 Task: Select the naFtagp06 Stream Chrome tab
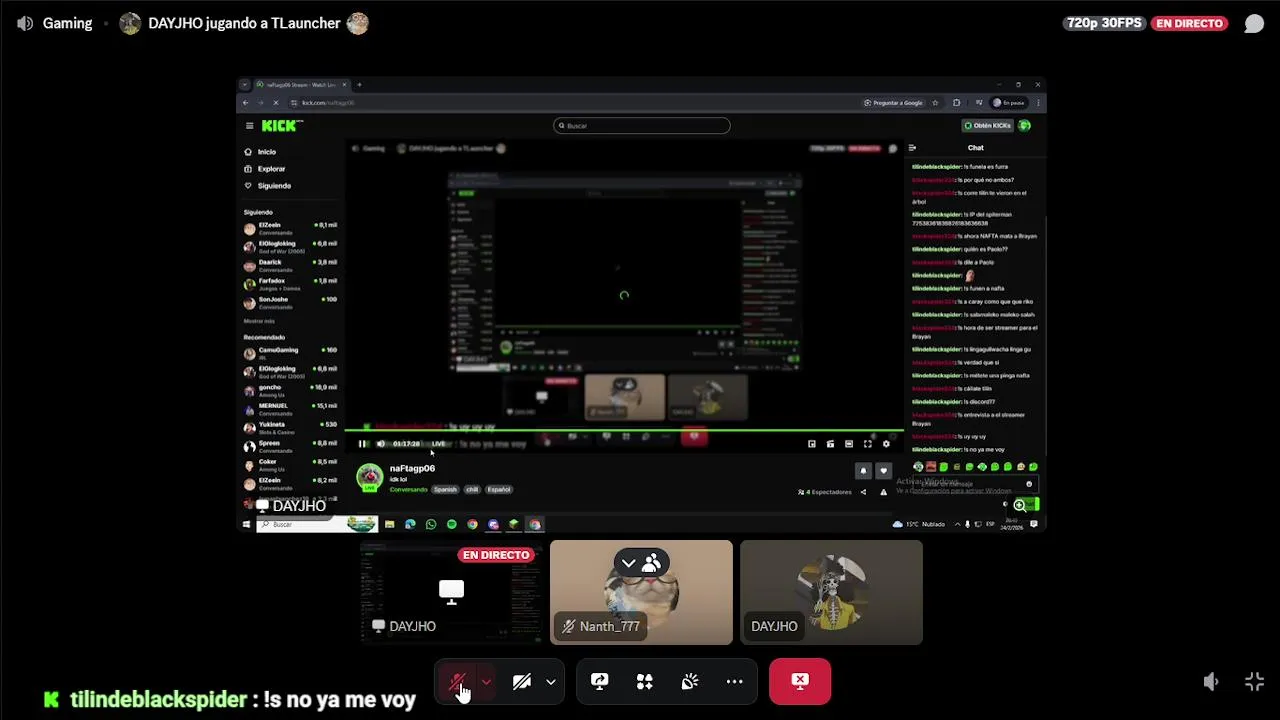[x=302, y=85]
